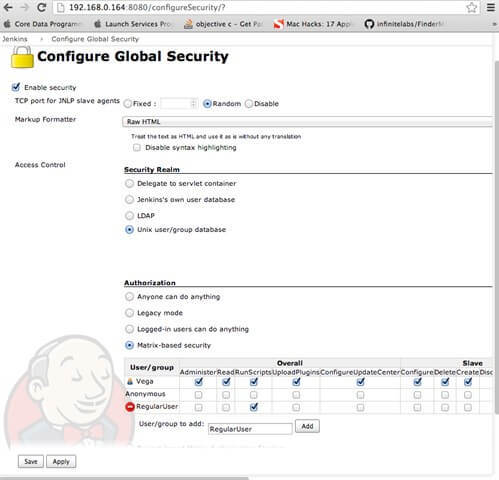
Task: Reload the page with the refresh icon
Action: tap(41, 7)
